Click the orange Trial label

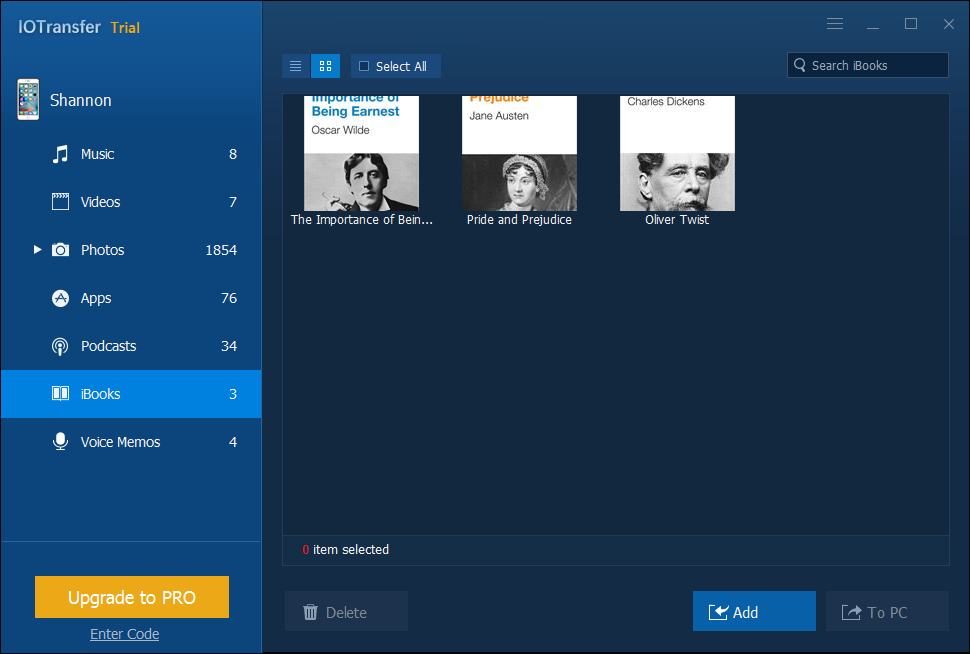click(125, 28)
